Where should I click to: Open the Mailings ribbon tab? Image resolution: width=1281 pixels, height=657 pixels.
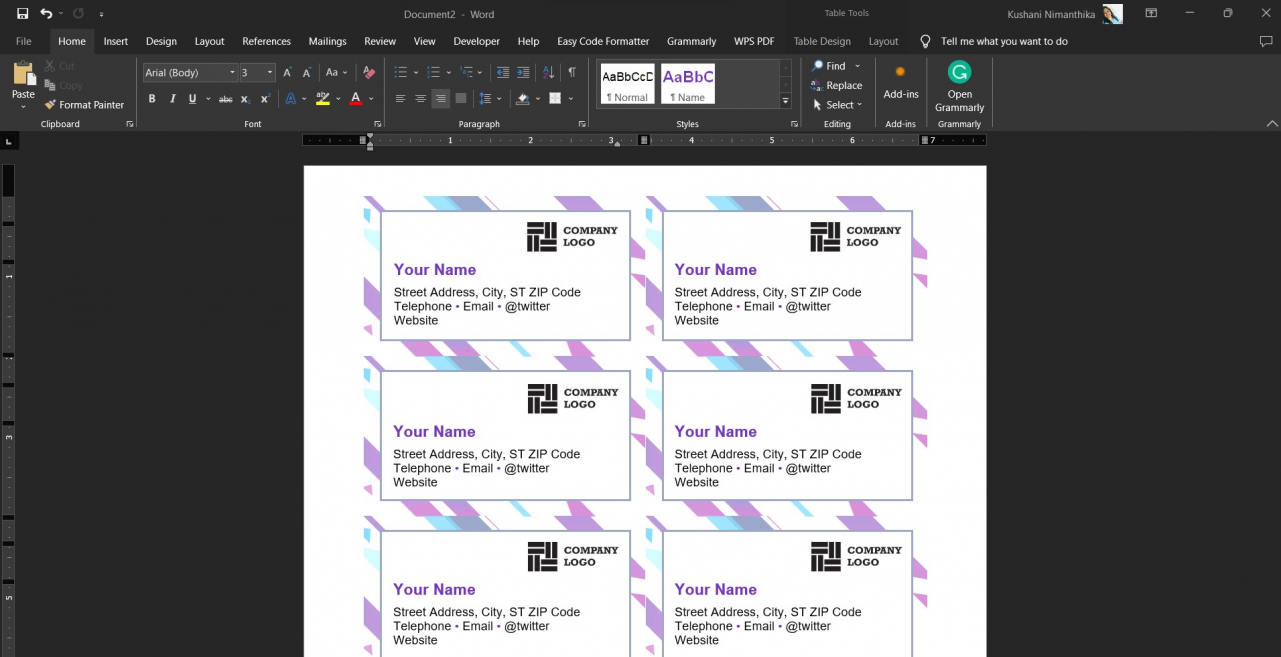(327, 41)
